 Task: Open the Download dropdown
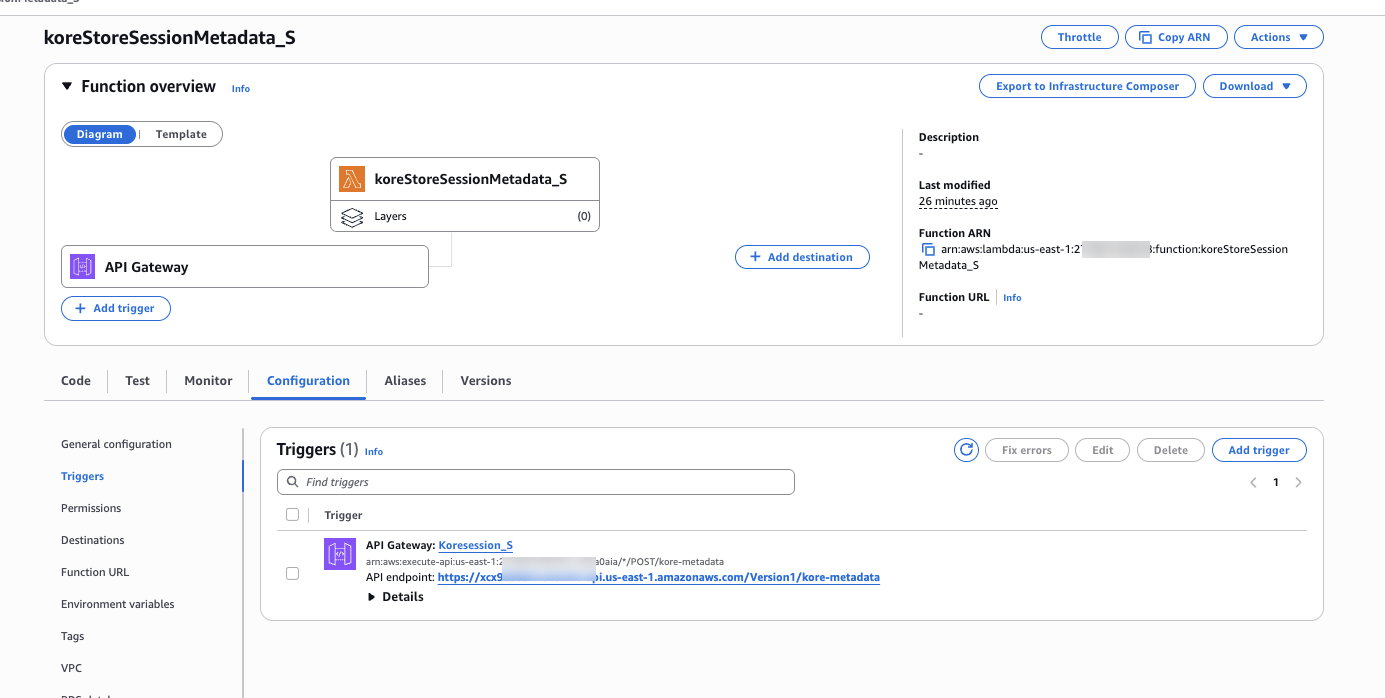tap(1254, 86)
